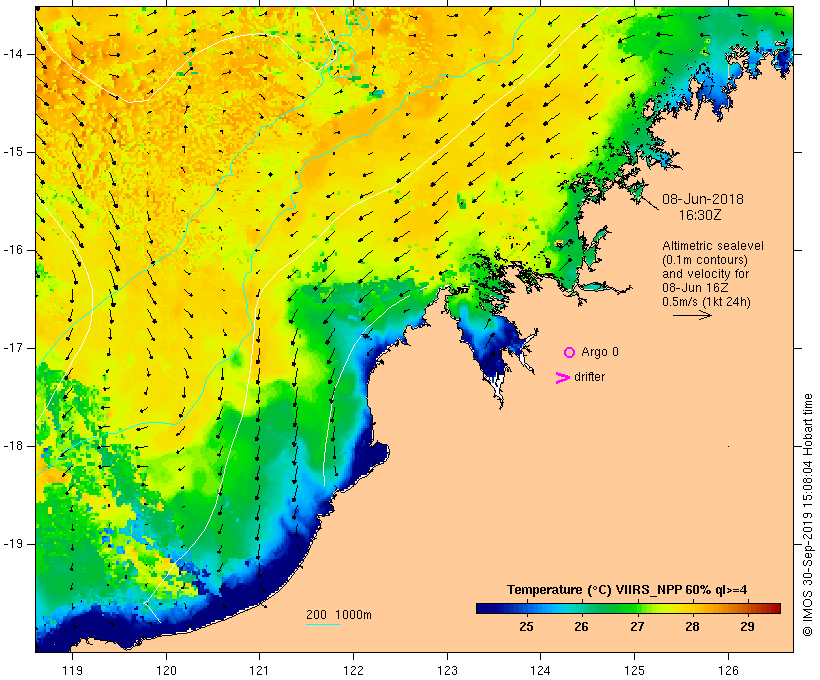The image size is (820, 680).
Task: Click the temperature color bar
Action: tap(628, 608)
